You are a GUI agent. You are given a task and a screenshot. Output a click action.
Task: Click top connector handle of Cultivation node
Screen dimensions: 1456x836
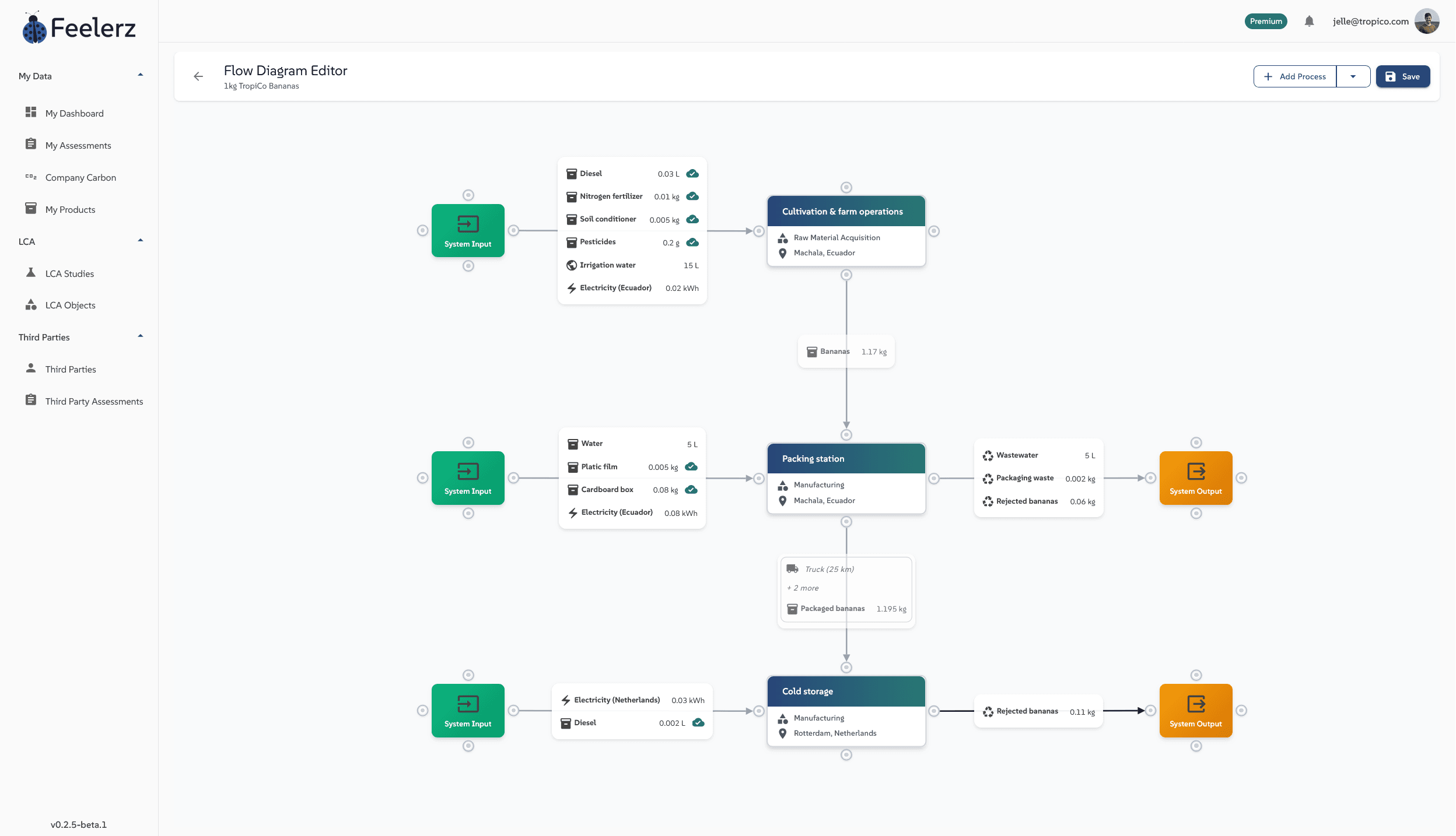click(x=846, y=188)
